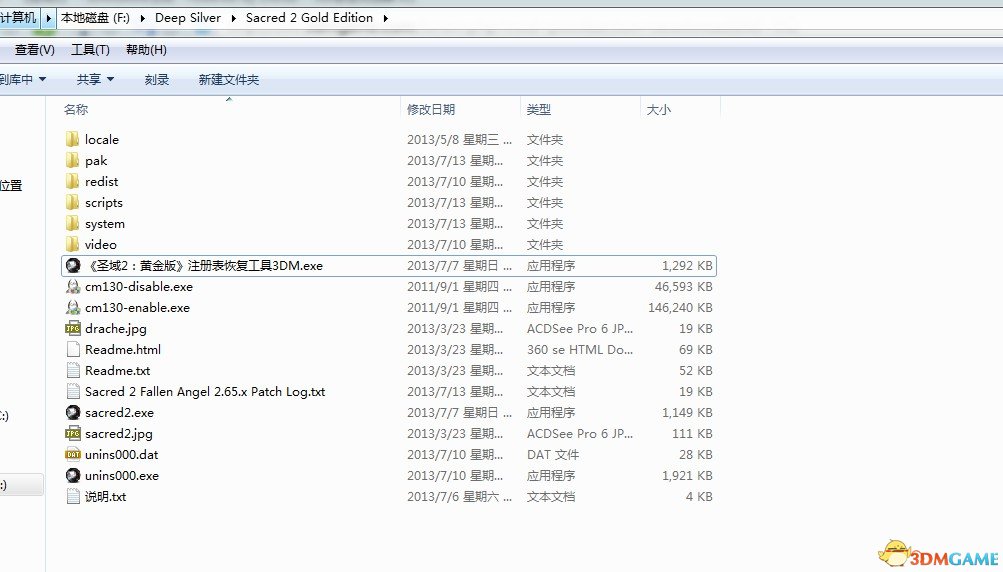Image resolution: width=1003 pixels, height=572 pixels.
Task: Open the include-in-library dropdown
Action: (23, 79)
